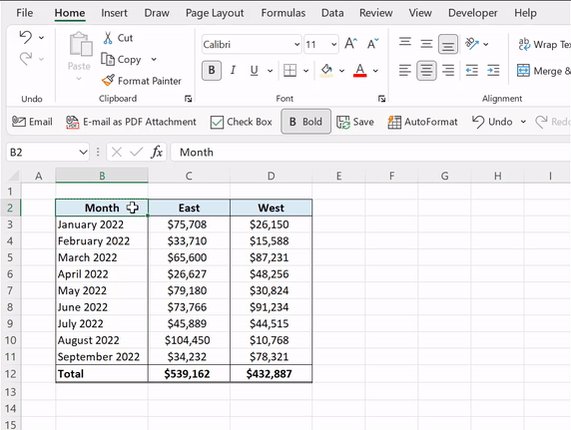Click the Email quick access button
This screenshot has width=571, height=430.
(32, 122)
